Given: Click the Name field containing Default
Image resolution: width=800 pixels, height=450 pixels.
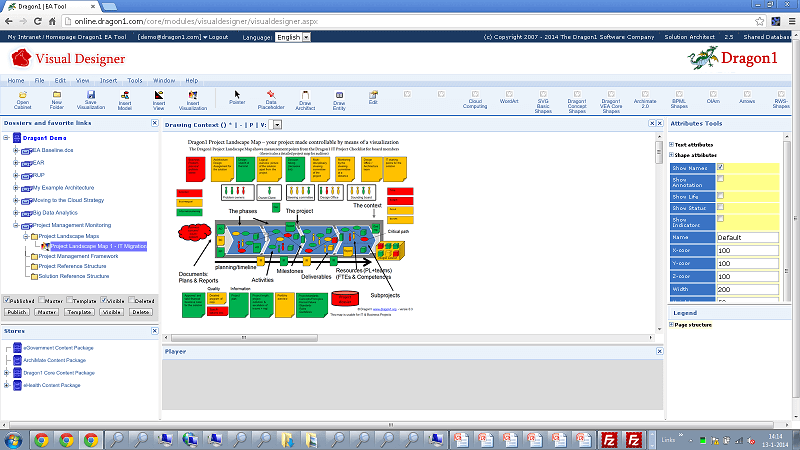Looking at the screenshot, I should click(747, 237).
